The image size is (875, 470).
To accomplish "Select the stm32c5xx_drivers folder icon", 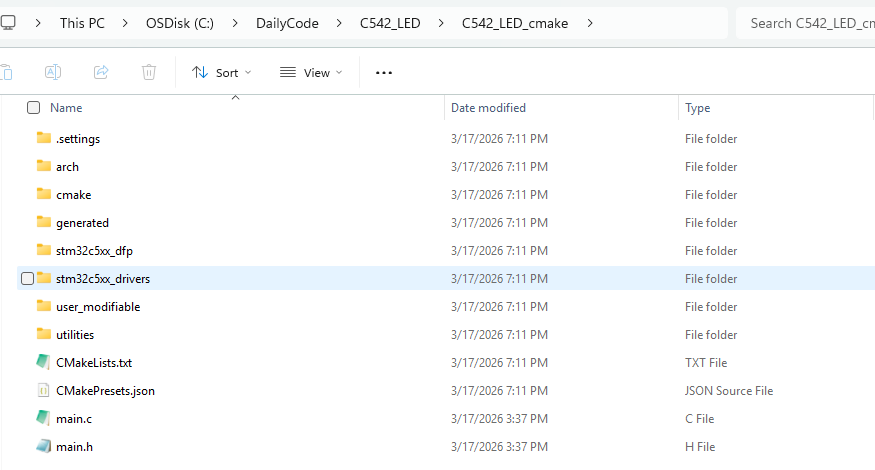I will tap(44, 278).
